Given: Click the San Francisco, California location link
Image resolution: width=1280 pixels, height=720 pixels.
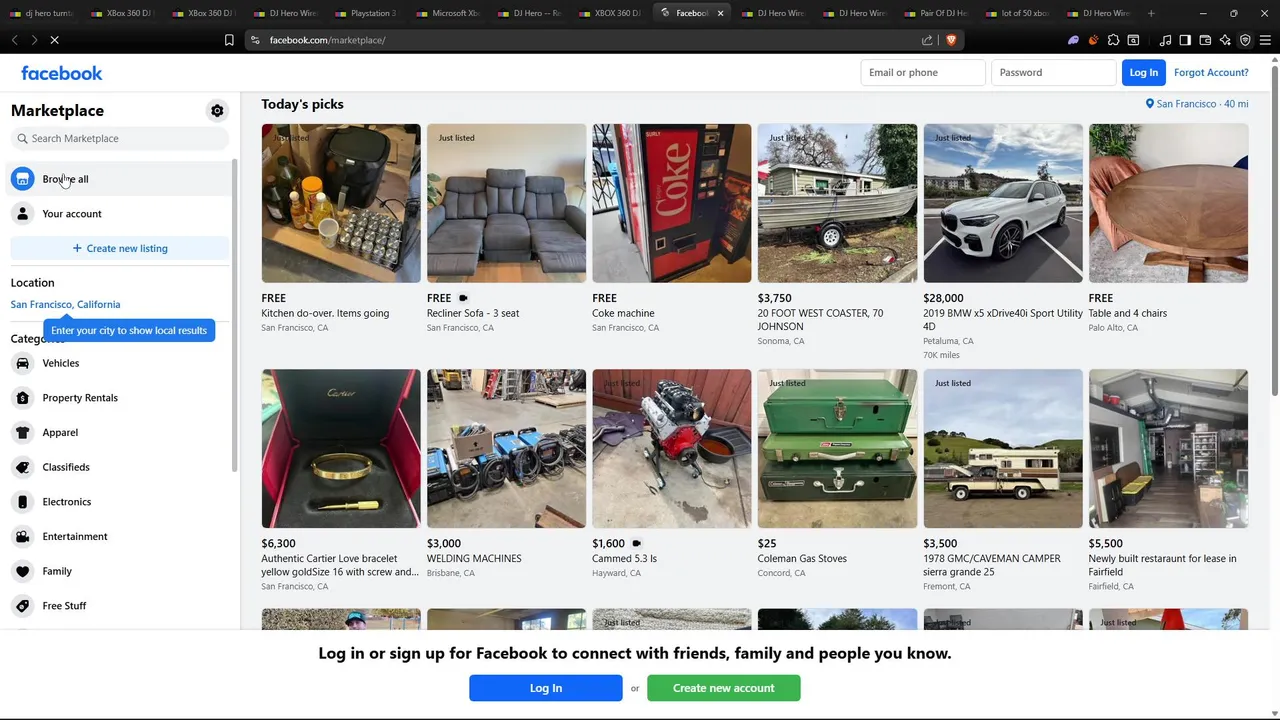Looking at the screenshot, I should [x=65, y=304].
